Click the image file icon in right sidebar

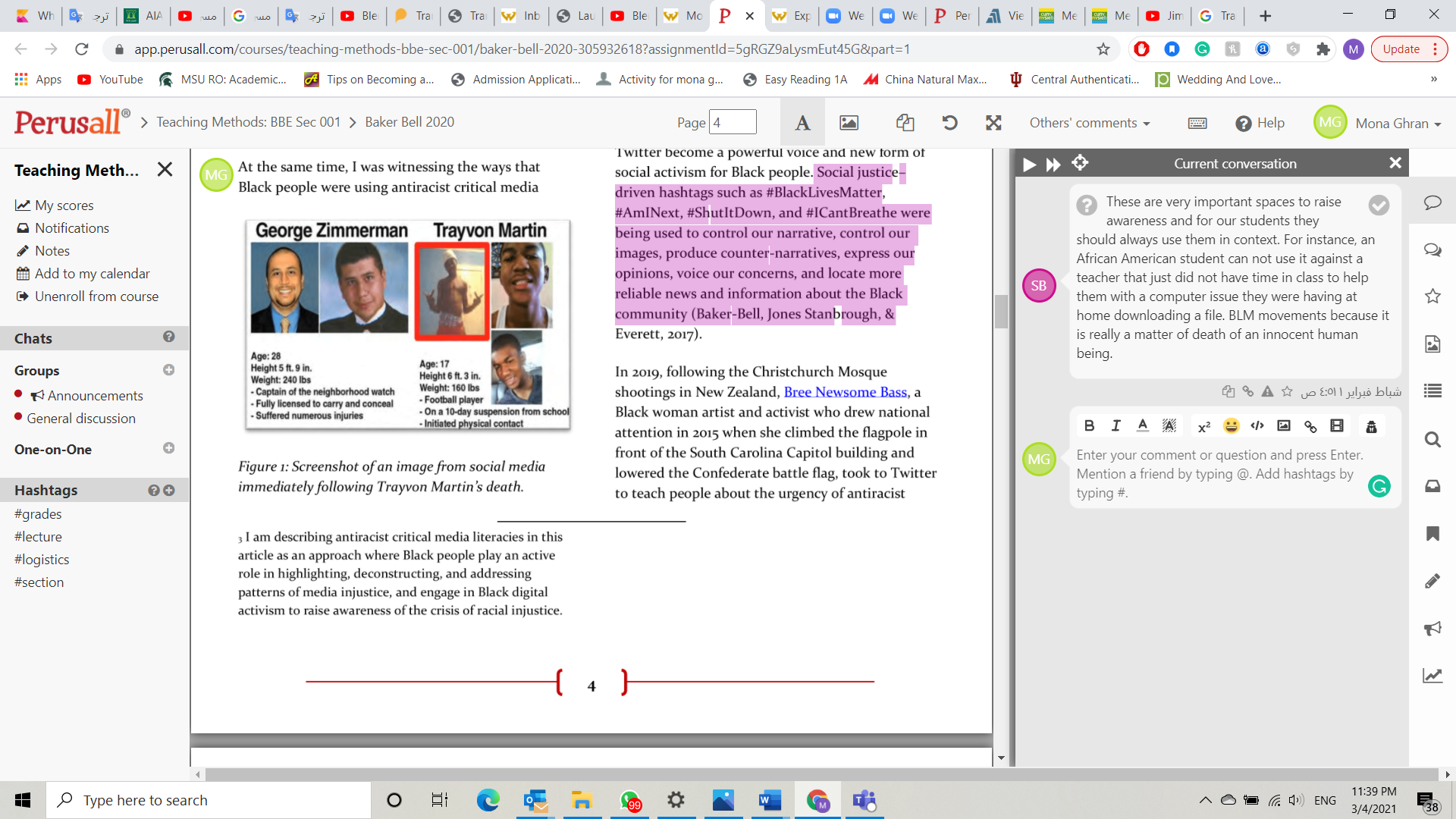tap(1432, 344)
